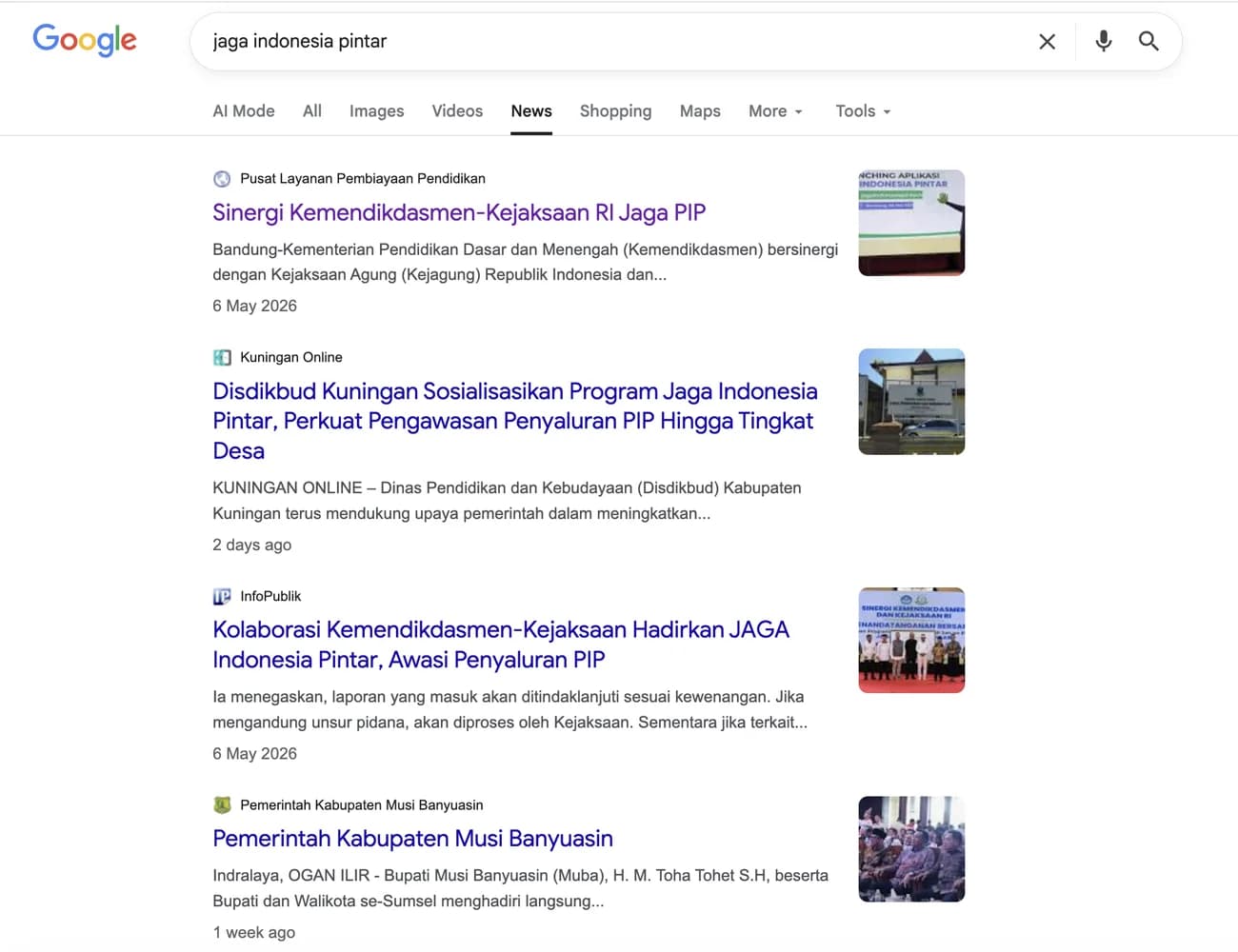Click 6 May 2026 date under InfoPublik article
This screenshot has width=1238, height=952.
tap(255, 754)
